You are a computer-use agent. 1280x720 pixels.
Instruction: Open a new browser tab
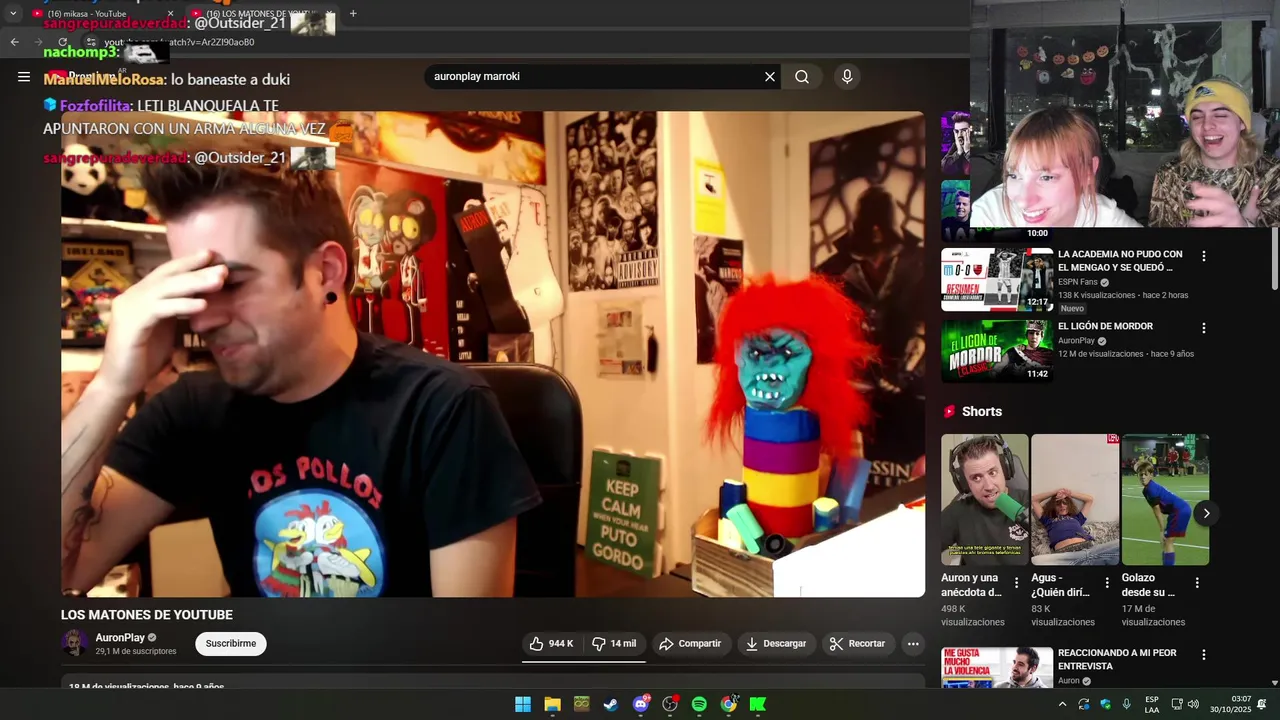coord(353,13)
